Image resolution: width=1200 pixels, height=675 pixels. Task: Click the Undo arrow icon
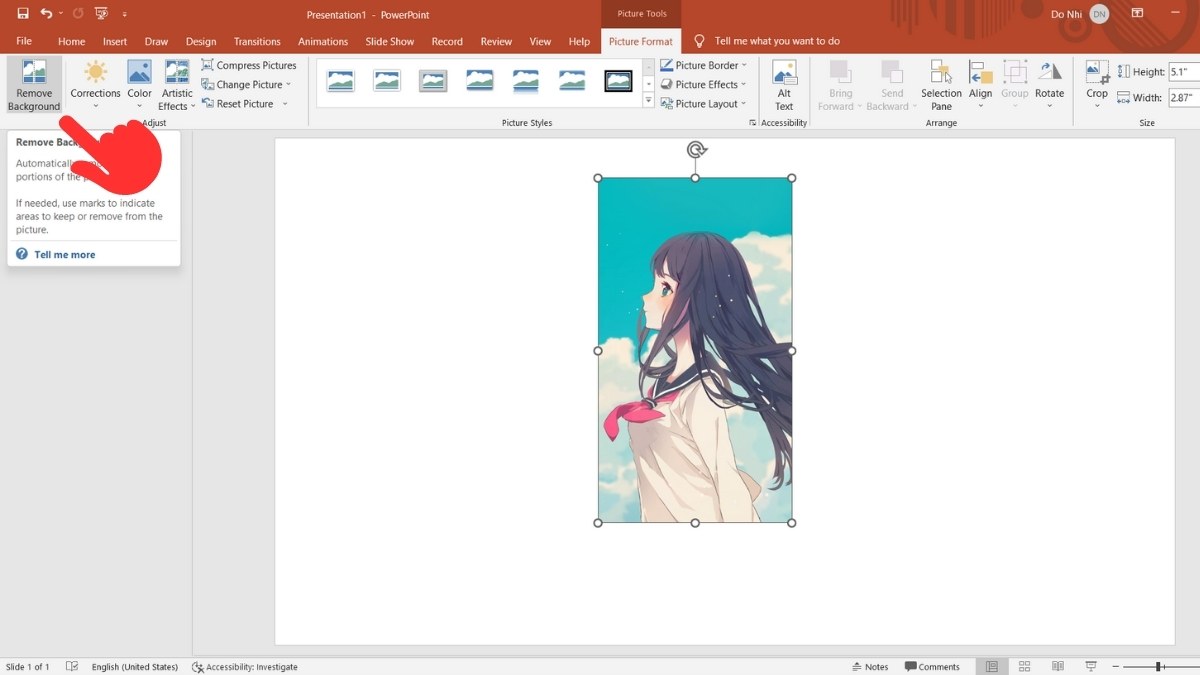tap(46, 14)
